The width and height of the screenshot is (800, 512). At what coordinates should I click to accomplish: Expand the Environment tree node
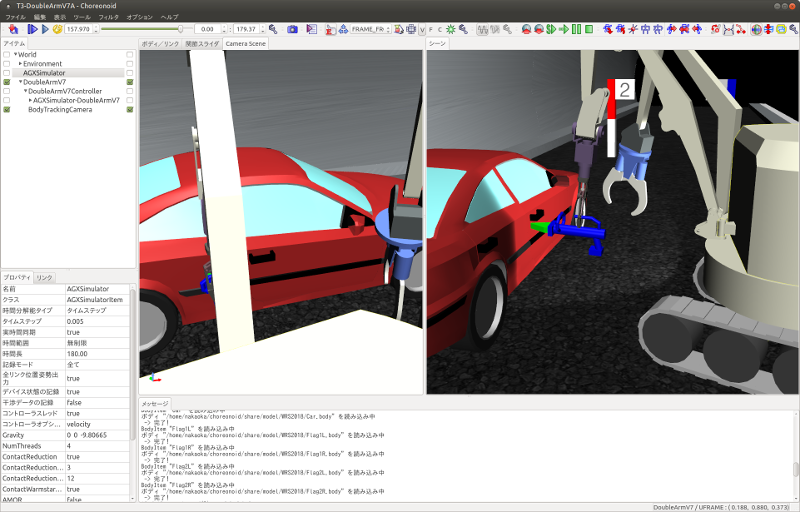(x=21, y=64)
